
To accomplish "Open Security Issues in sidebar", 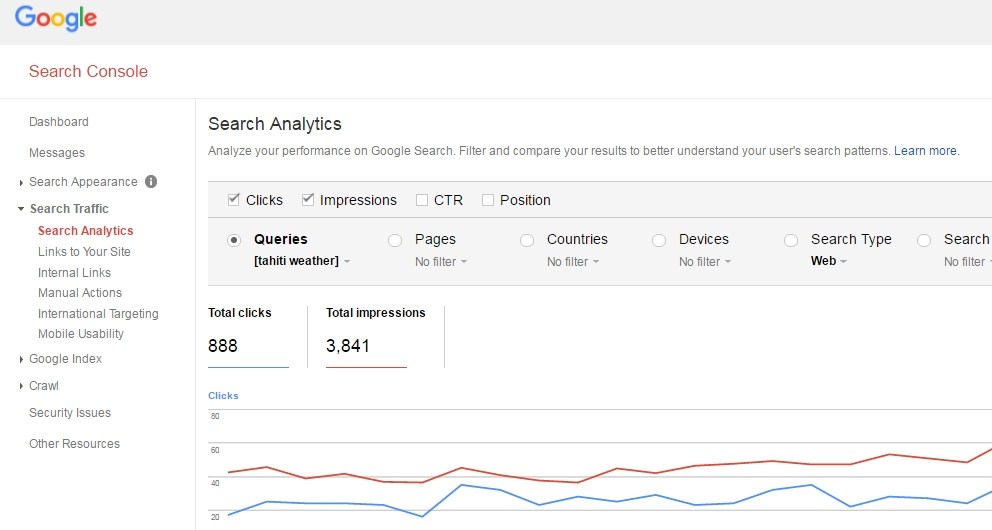I will (70, 412).
